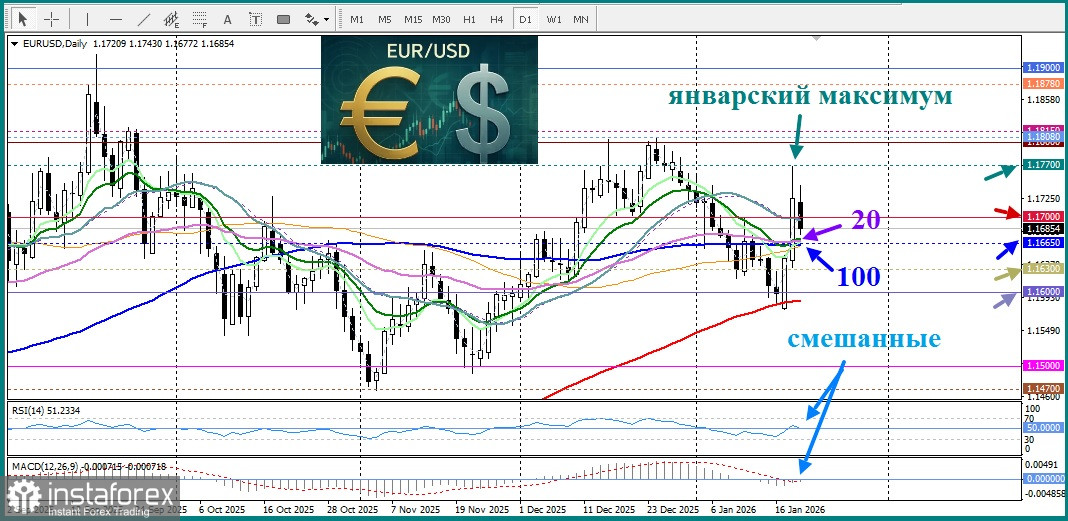
Task: Switch chart to M30 timeframe
Action: tap(441, 19)
